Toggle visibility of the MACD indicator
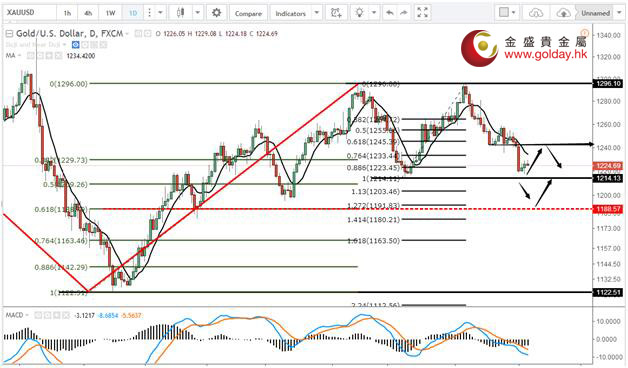Screen dimensions: 628x368 (x=38, y=316)
